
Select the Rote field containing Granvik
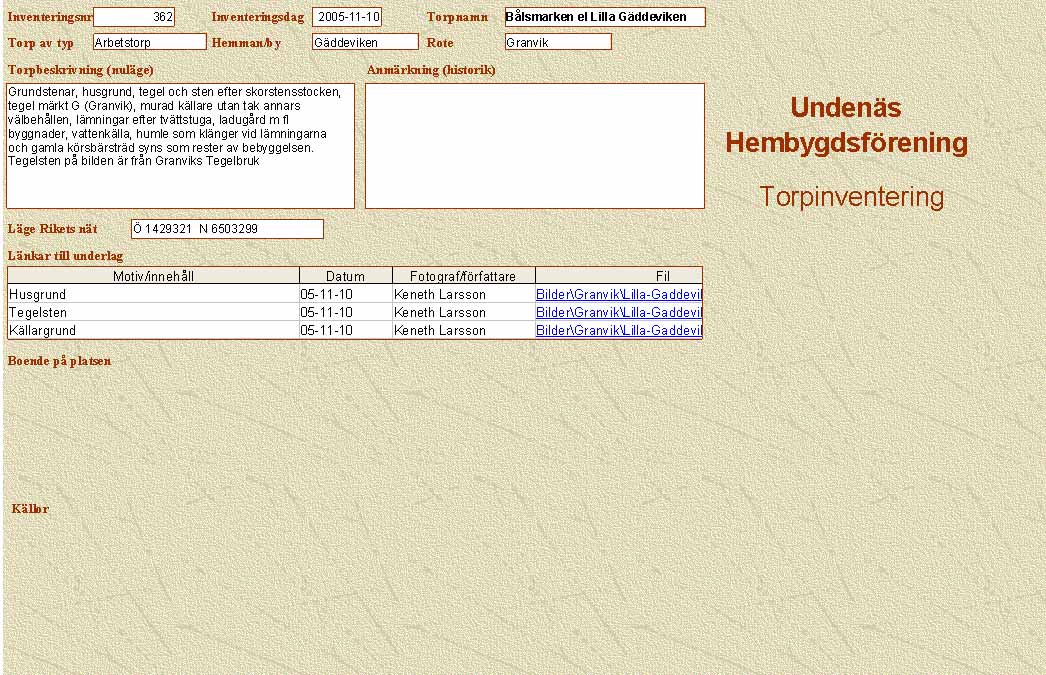(x=558, y=42)
